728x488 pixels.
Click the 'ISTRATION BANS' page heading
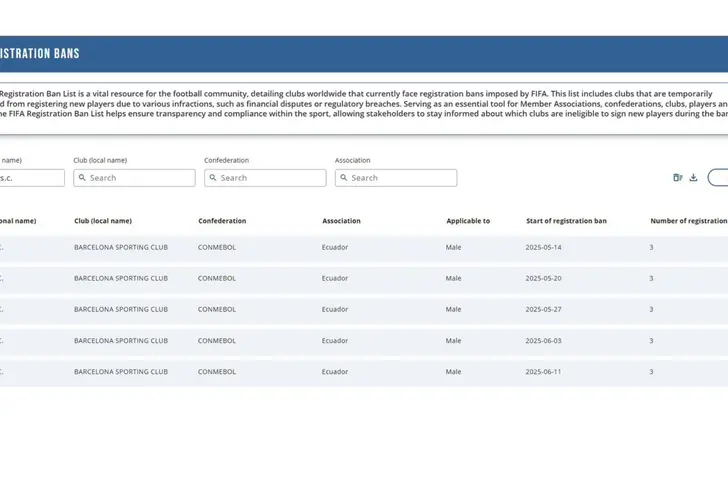[39, 53]
